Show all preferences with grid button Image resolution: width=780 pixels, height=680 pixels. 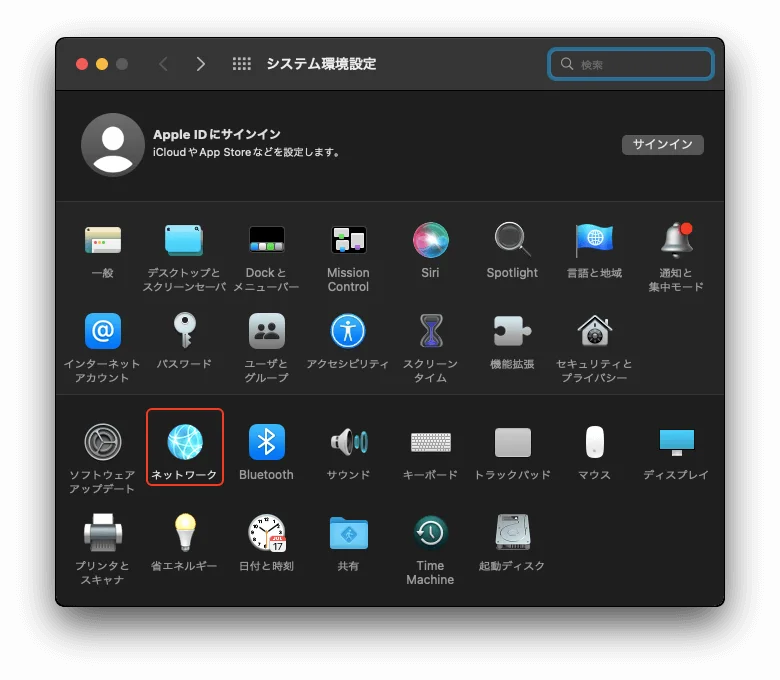click(x=241, y=64)
